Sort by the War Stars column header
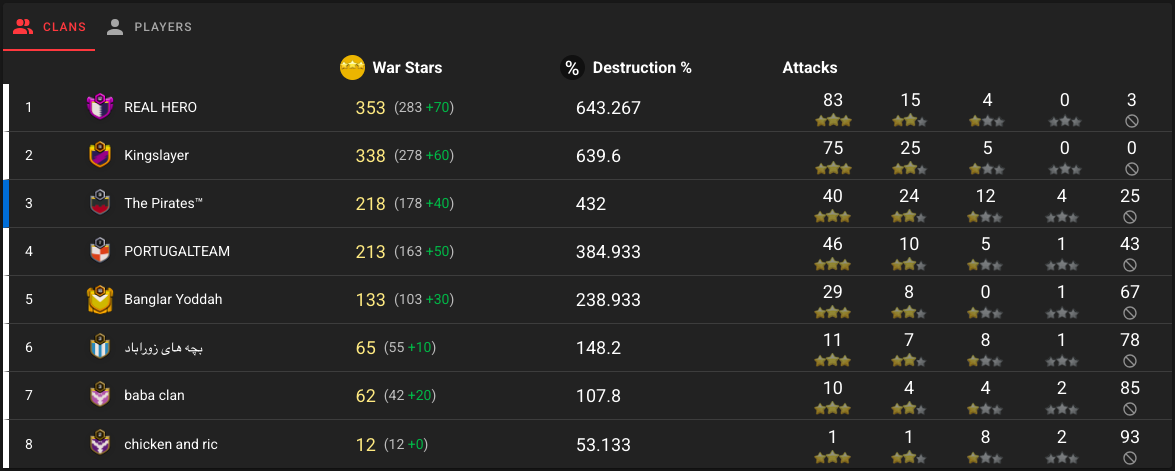Image resolution: width=1175 pixels, height=471 pixels. 407,68
